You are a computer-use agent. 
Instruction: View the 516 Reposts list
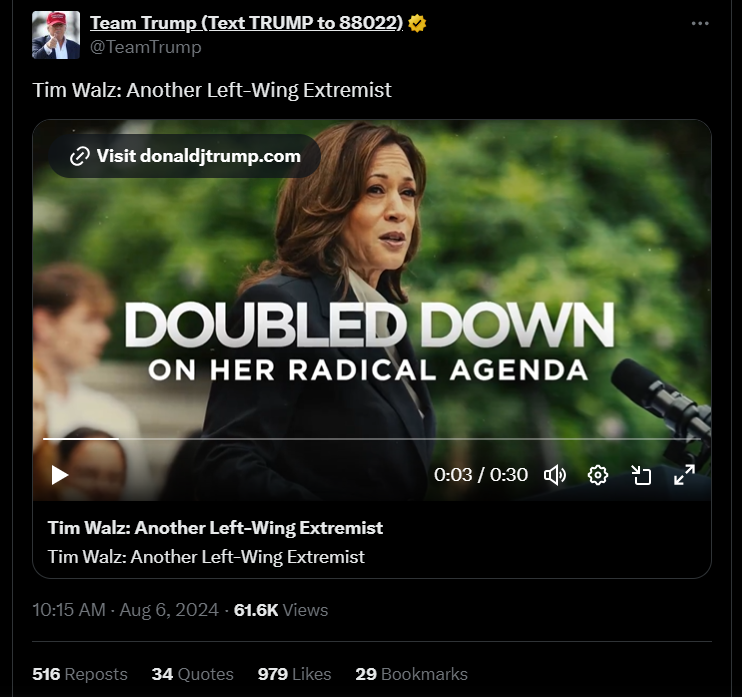tap(80, 674)
